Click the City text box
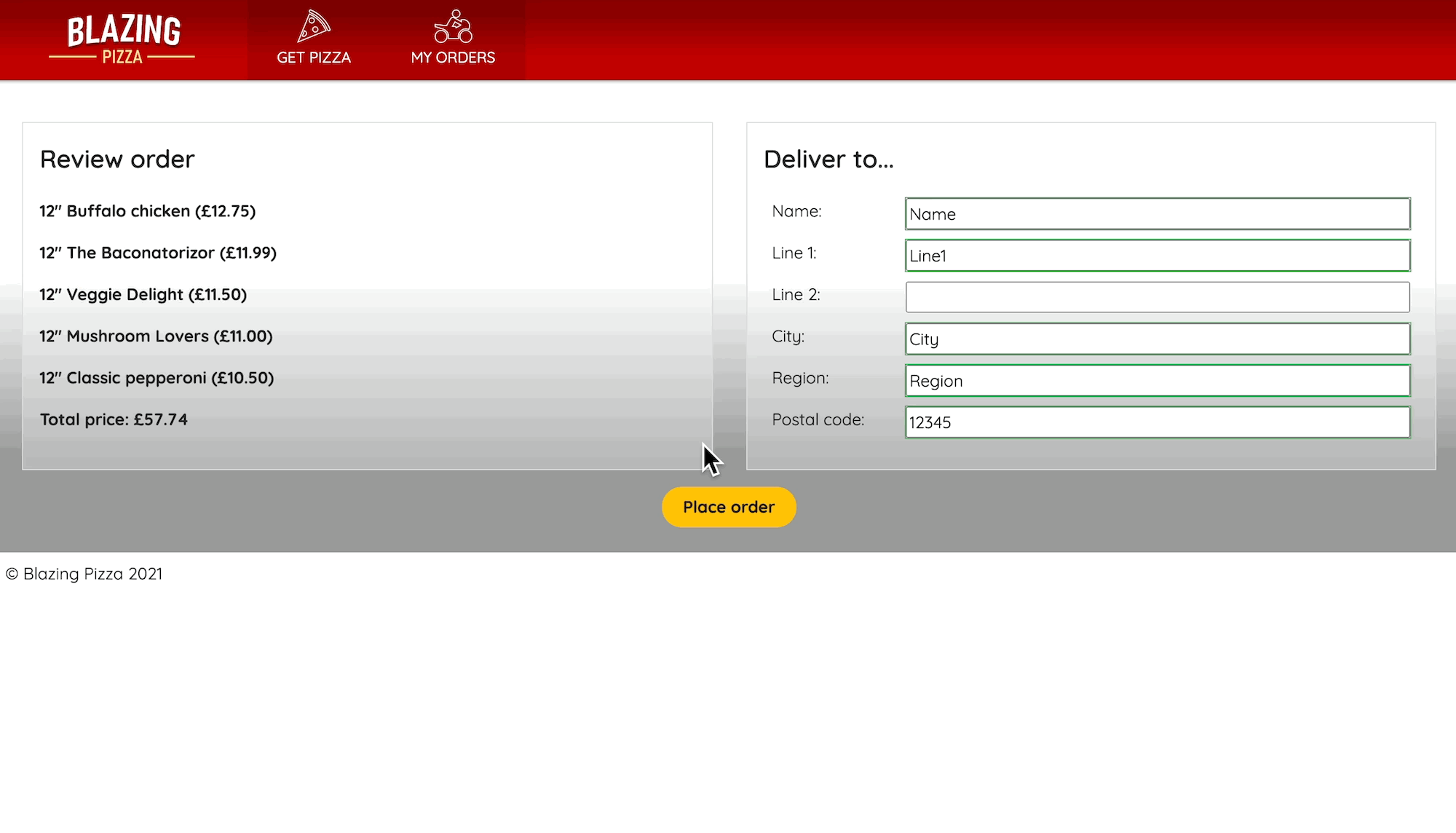 point(1157,338)
